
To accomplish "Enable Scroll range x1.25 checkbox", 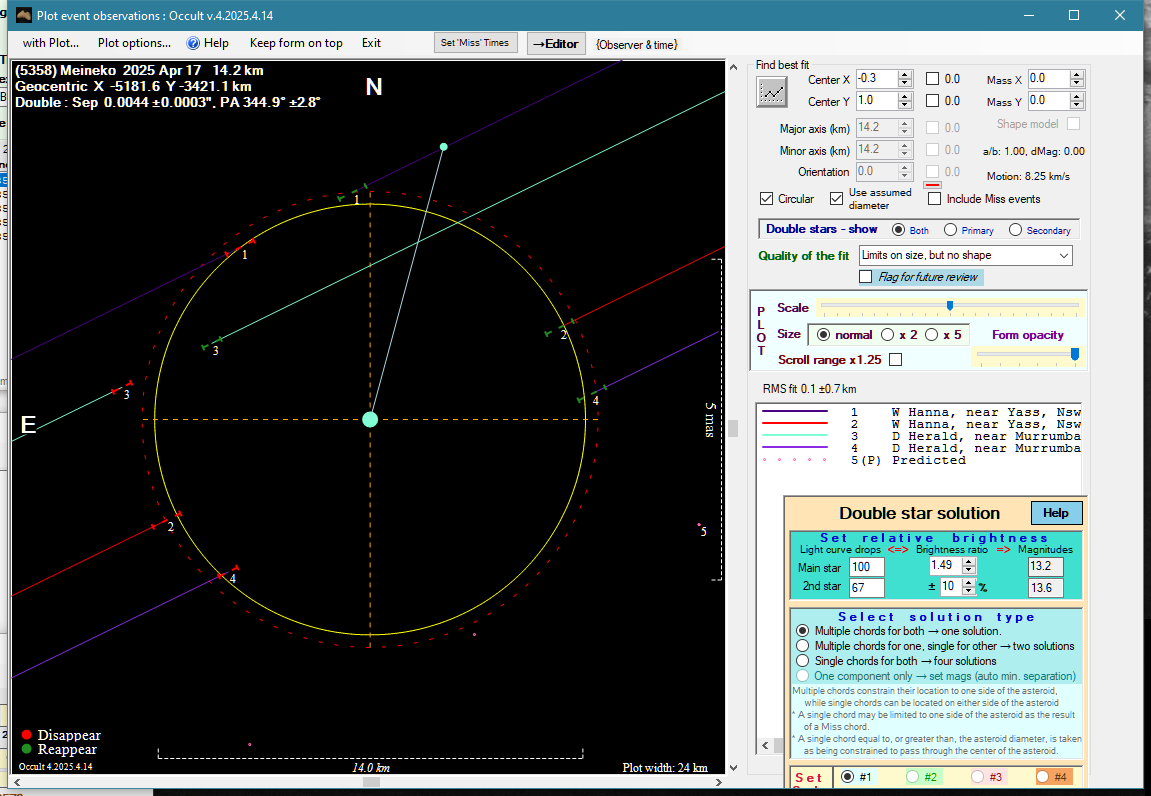I will click(x=896, y=359).
